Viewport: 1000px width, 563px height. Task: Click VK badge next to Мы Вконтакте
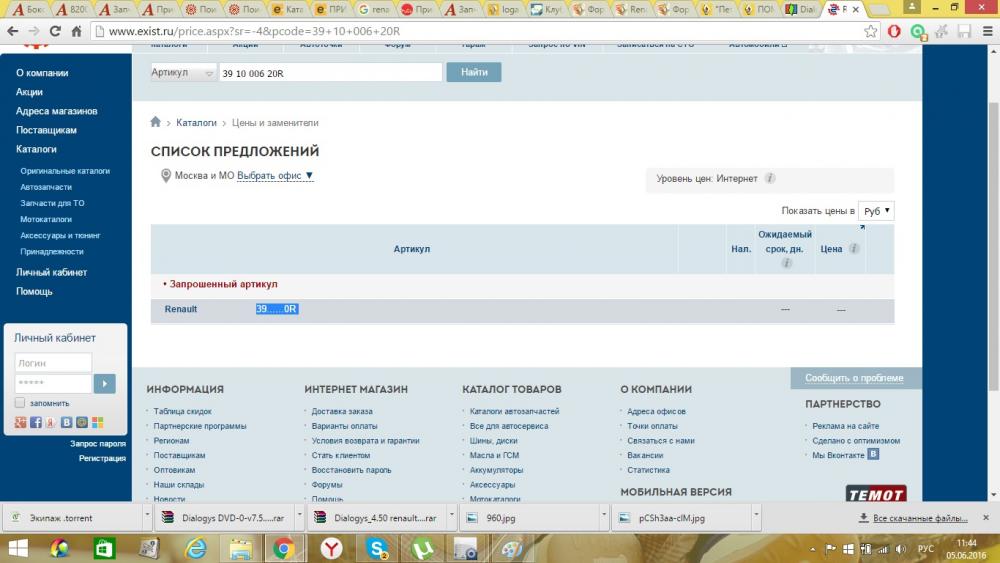[x=873, y=454]
